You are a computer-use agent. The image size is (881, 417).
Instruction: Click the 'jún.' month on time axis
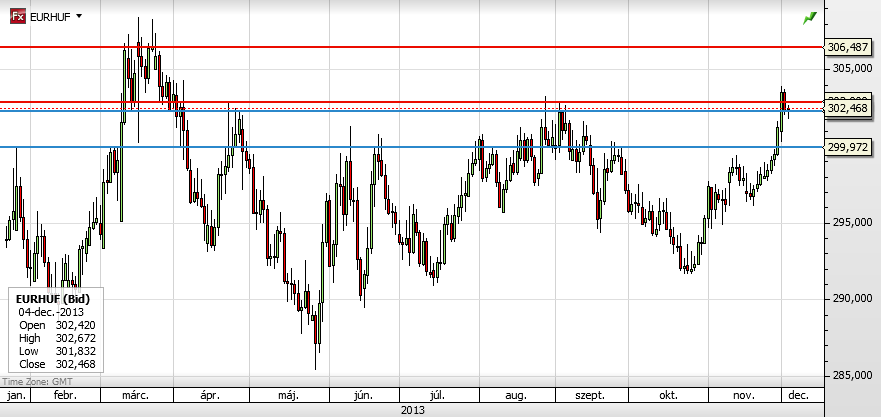pyautogui.click(x=363, y=395)
